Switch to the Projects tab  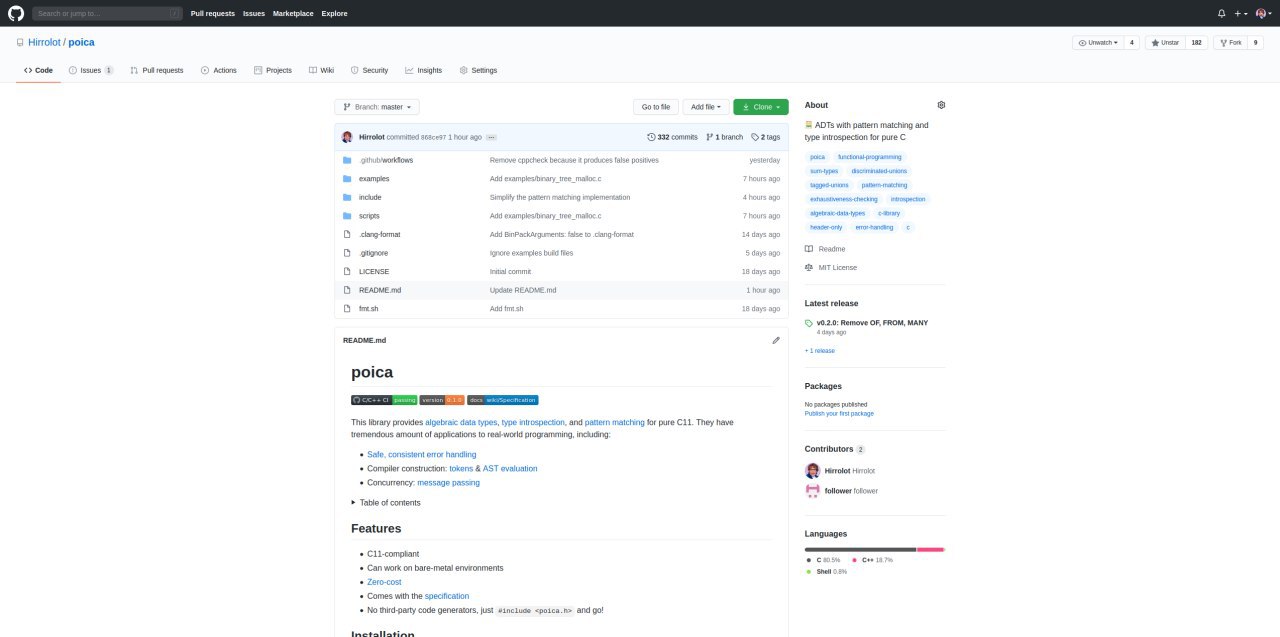click(273, 70)
